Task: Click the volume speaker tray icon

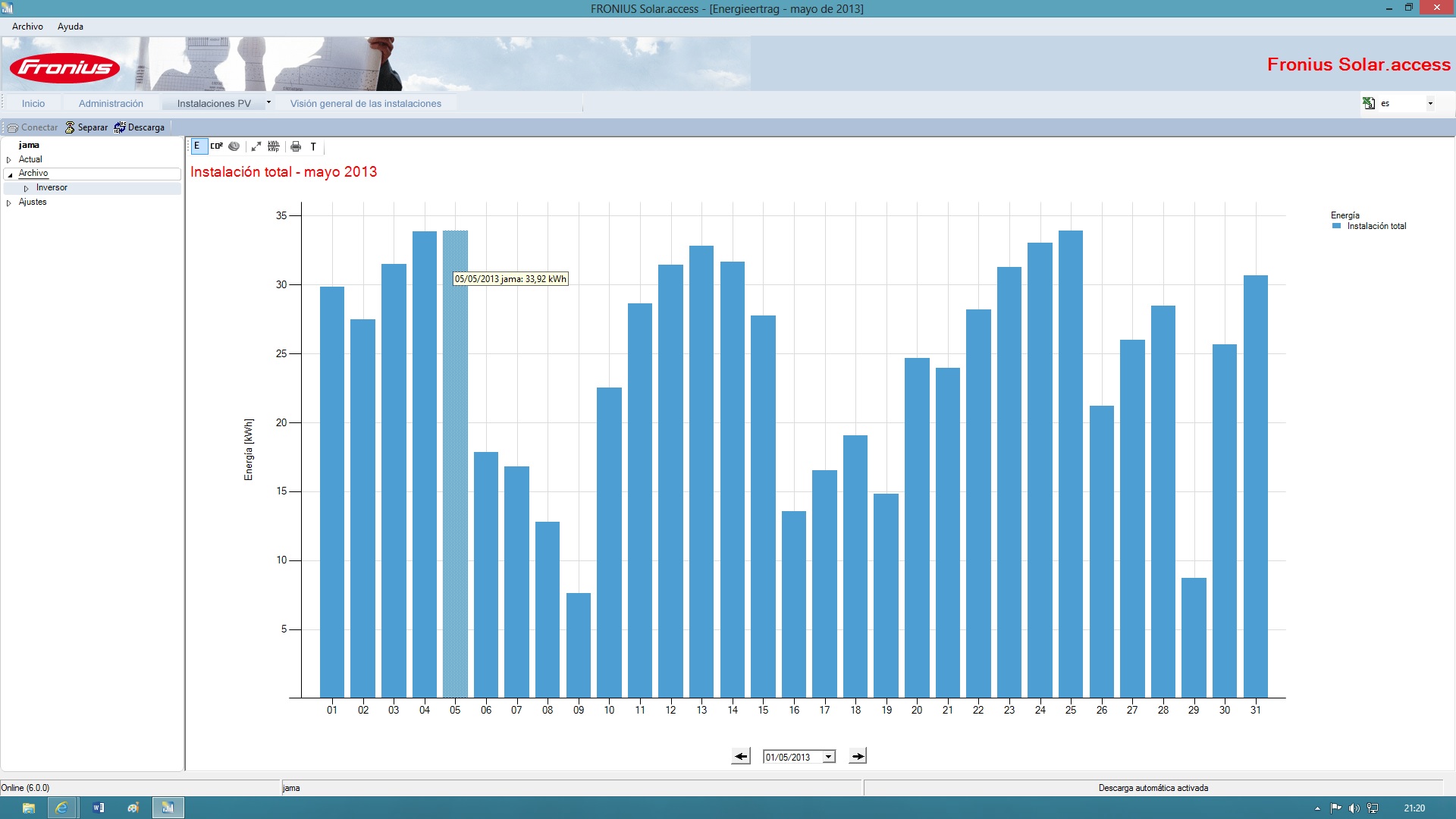Action: (1354, 808)
